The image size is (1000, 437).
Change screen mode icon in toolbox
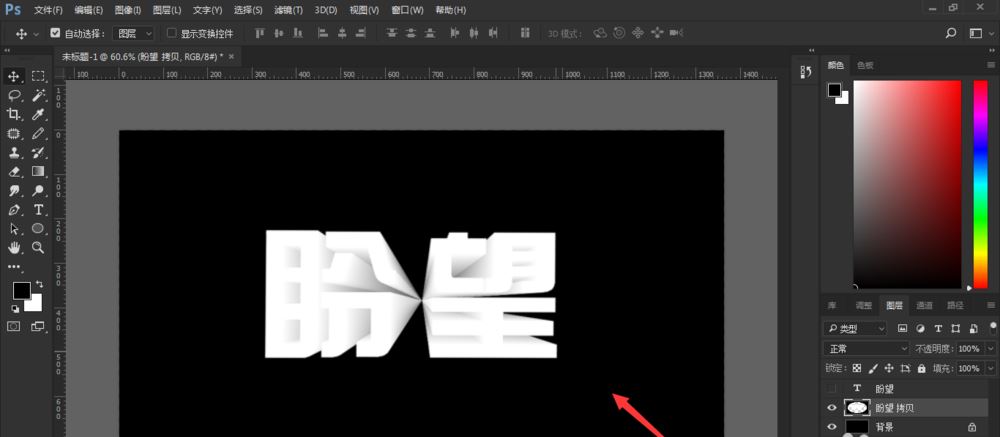(38, 326)
